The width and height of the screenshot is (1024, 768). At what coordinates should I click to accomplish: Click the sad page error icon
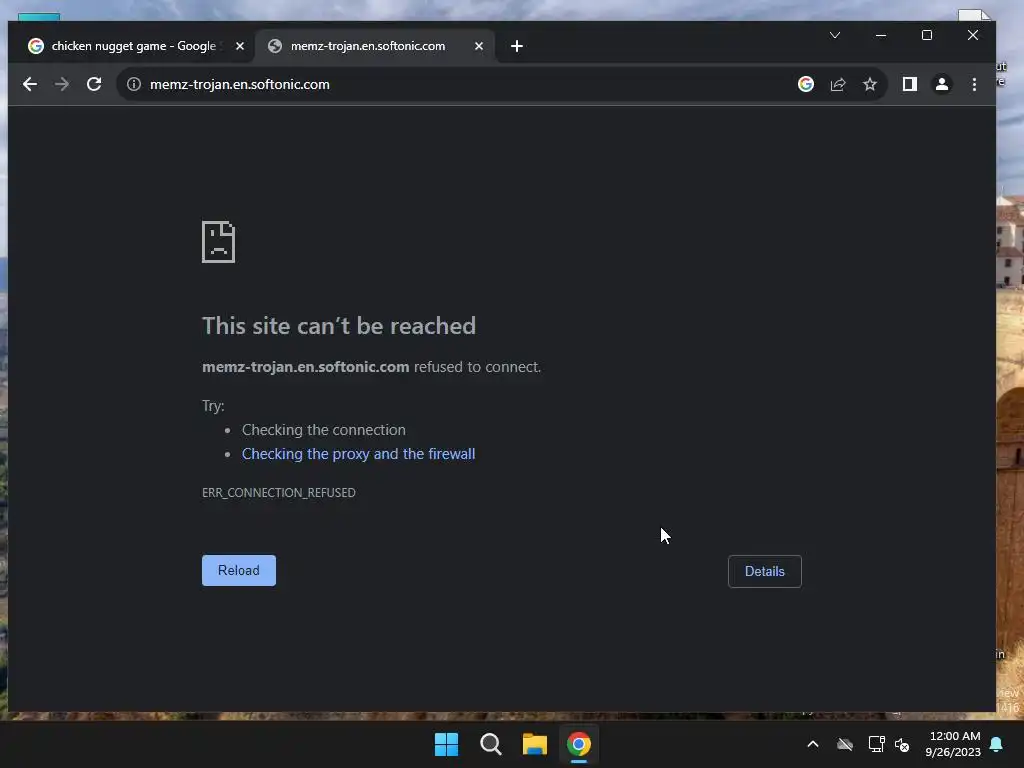219,242
